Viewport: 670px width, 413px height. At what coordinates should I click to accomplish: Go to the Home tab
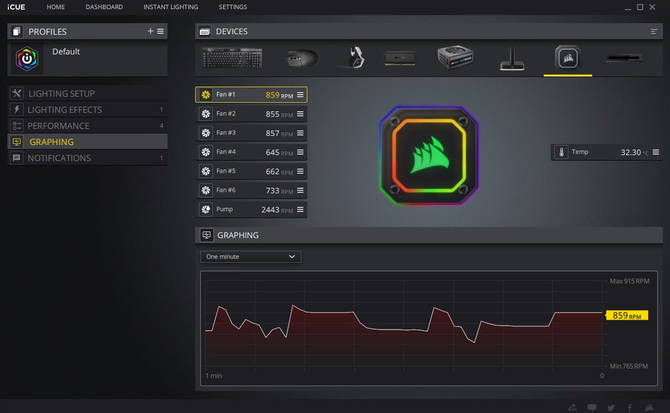coord(56,7)
